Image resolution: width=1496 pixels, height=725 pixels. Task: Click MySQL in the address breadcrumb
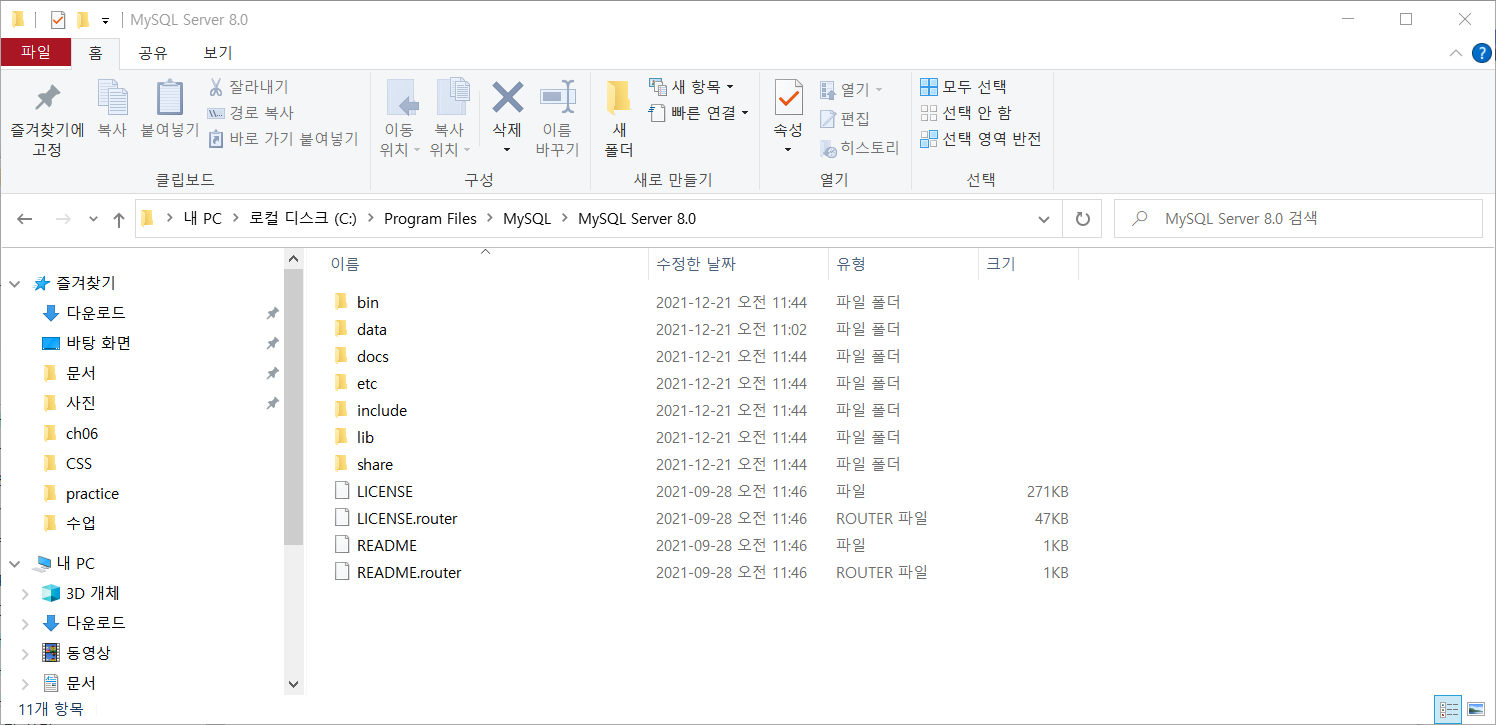tap(527, 219)
